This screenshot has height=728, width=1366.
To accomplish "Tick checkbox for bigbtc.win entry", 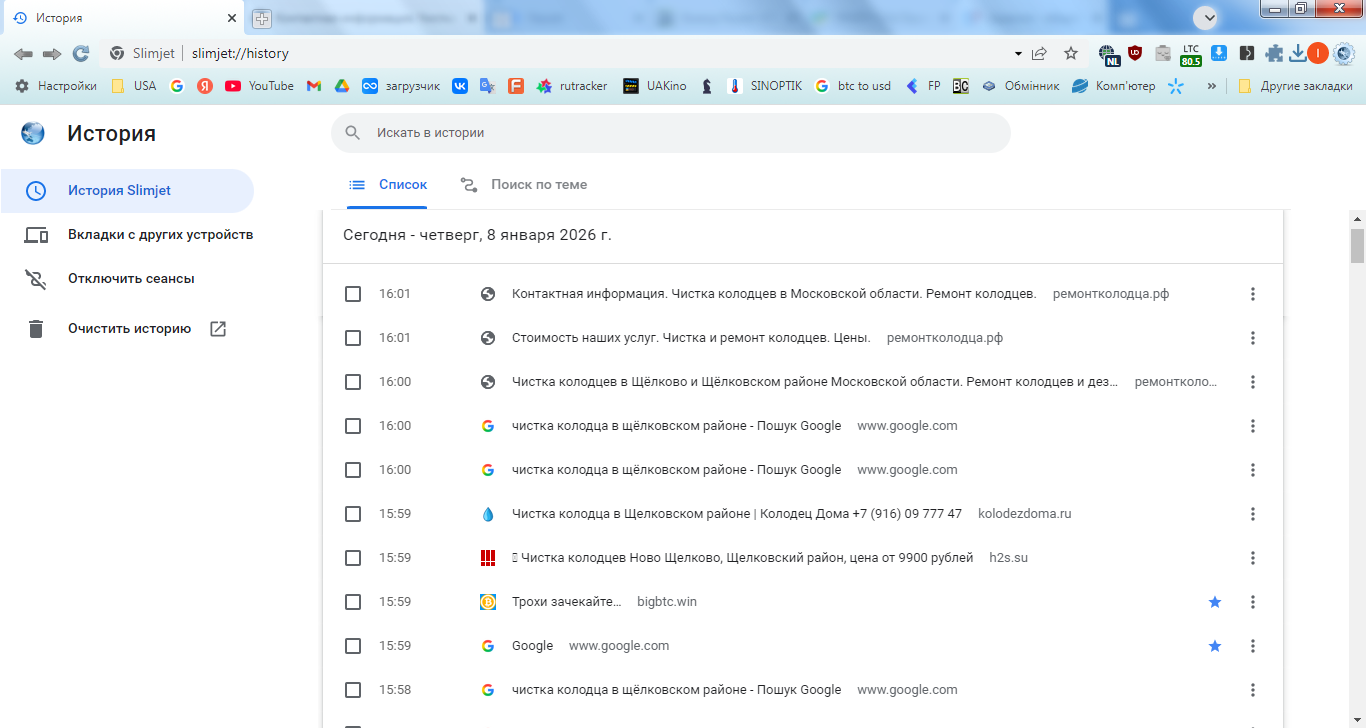I will (x=353, y=602).
